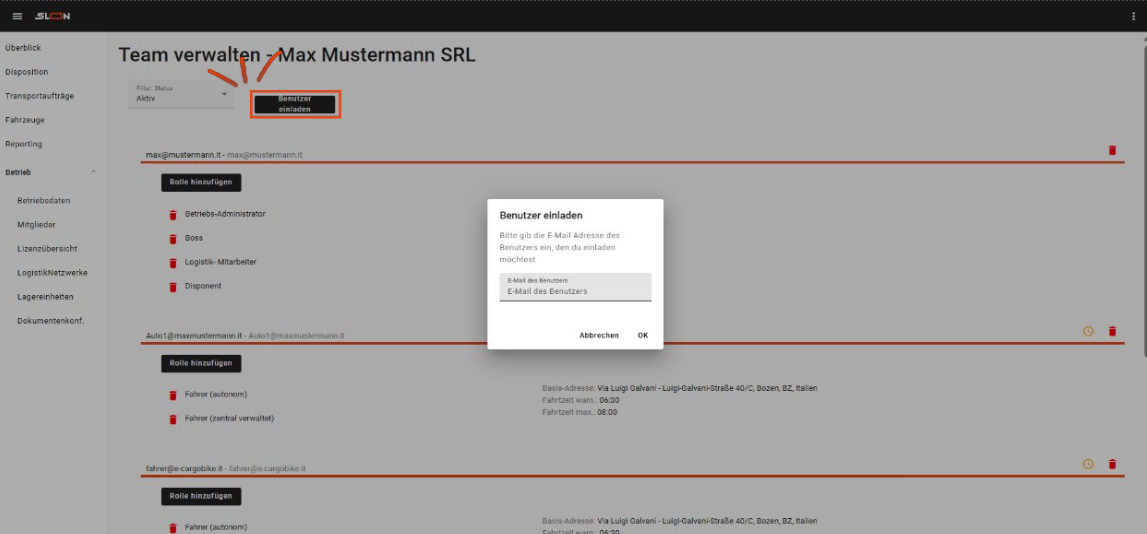Screen dimensions: 1147x534
Task: Open the hamburger menu in top bar
Action: pyautogui.click(x=17, y=16)
